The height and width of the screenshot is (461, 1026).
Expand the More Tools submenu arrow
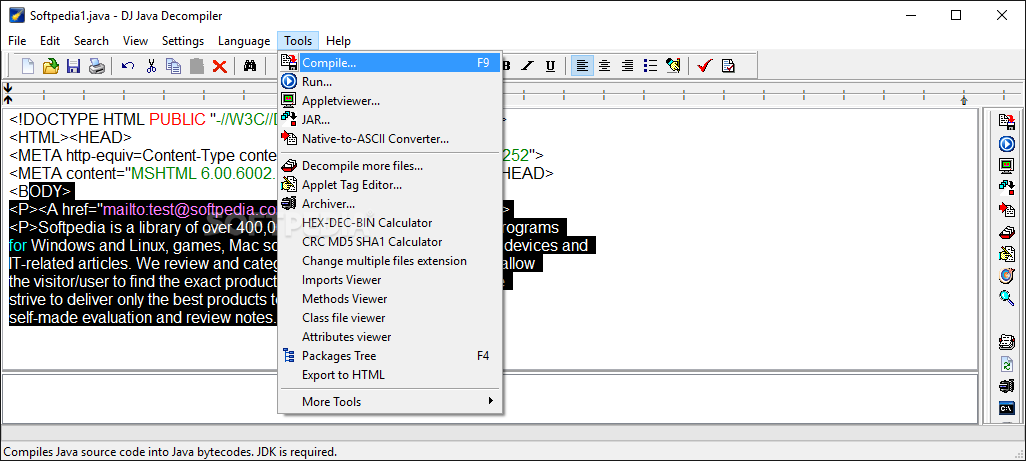(x=491, y=401)
